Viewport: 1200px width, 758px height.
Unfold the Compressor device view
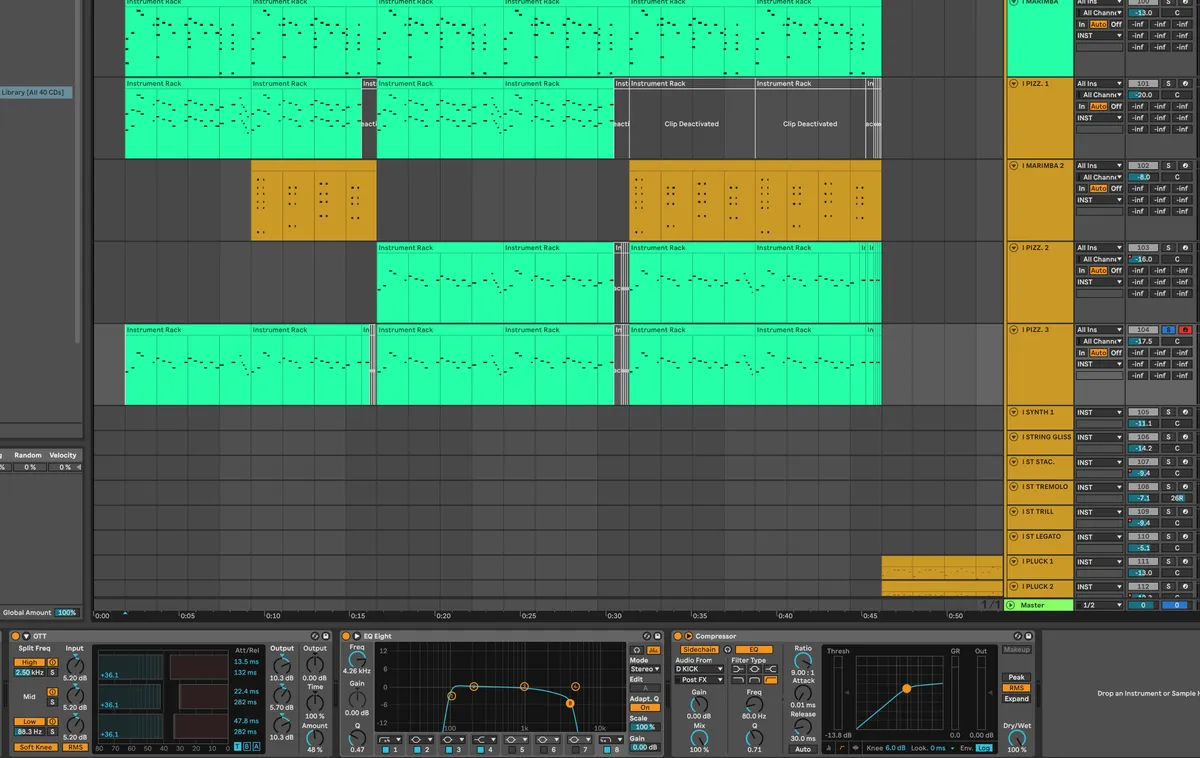click(x=689, y=636)
